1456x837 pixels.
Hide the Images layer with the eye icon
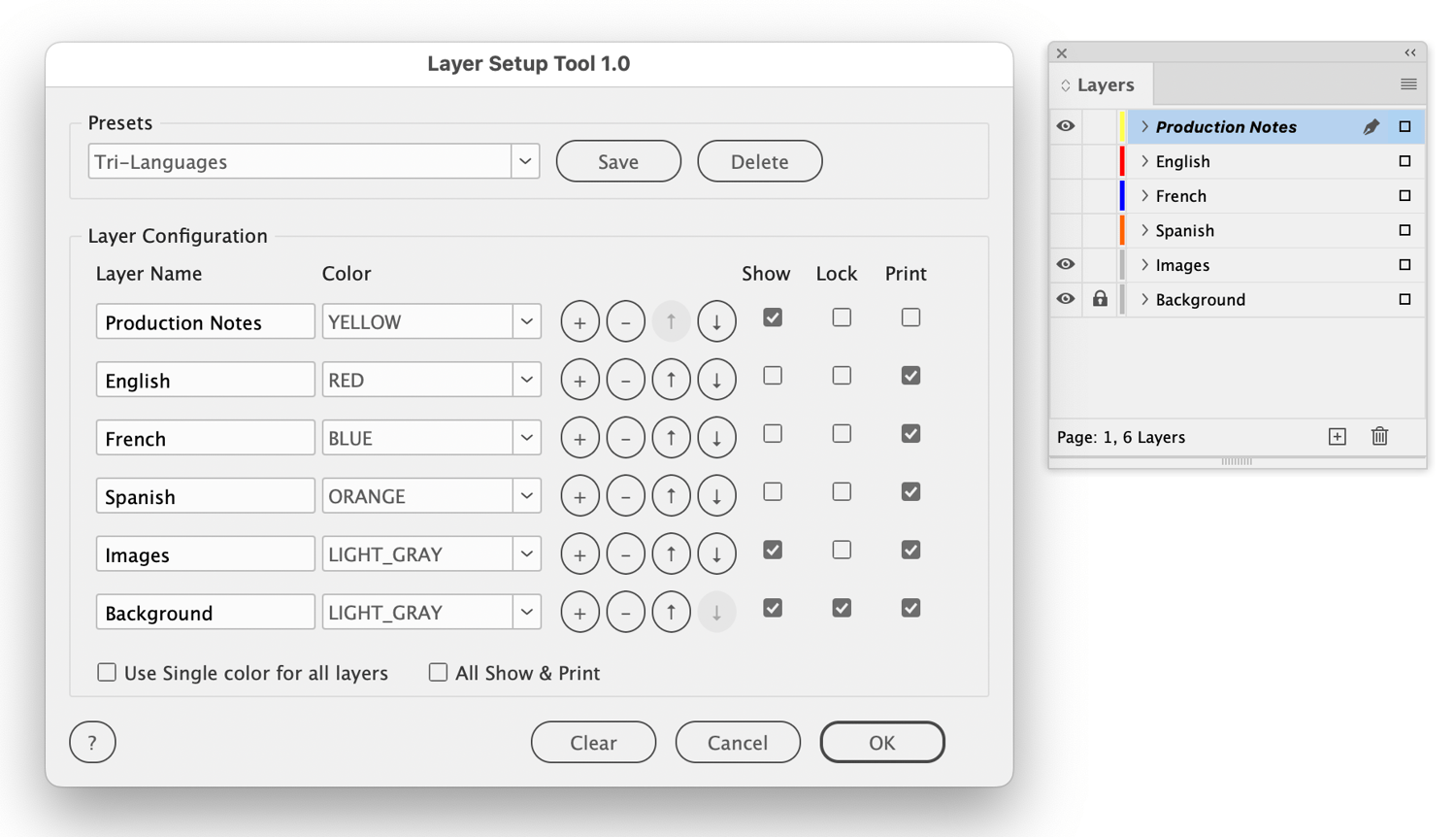(1065, 265)
